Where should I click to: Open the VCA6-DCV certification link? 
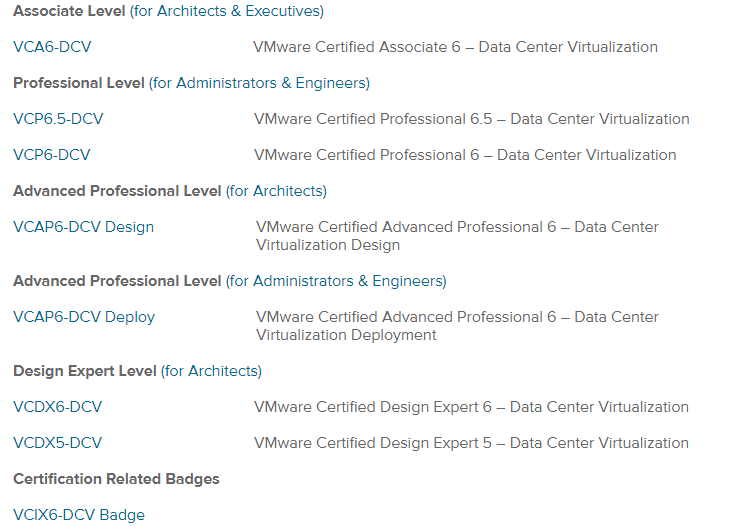(52, 47)
